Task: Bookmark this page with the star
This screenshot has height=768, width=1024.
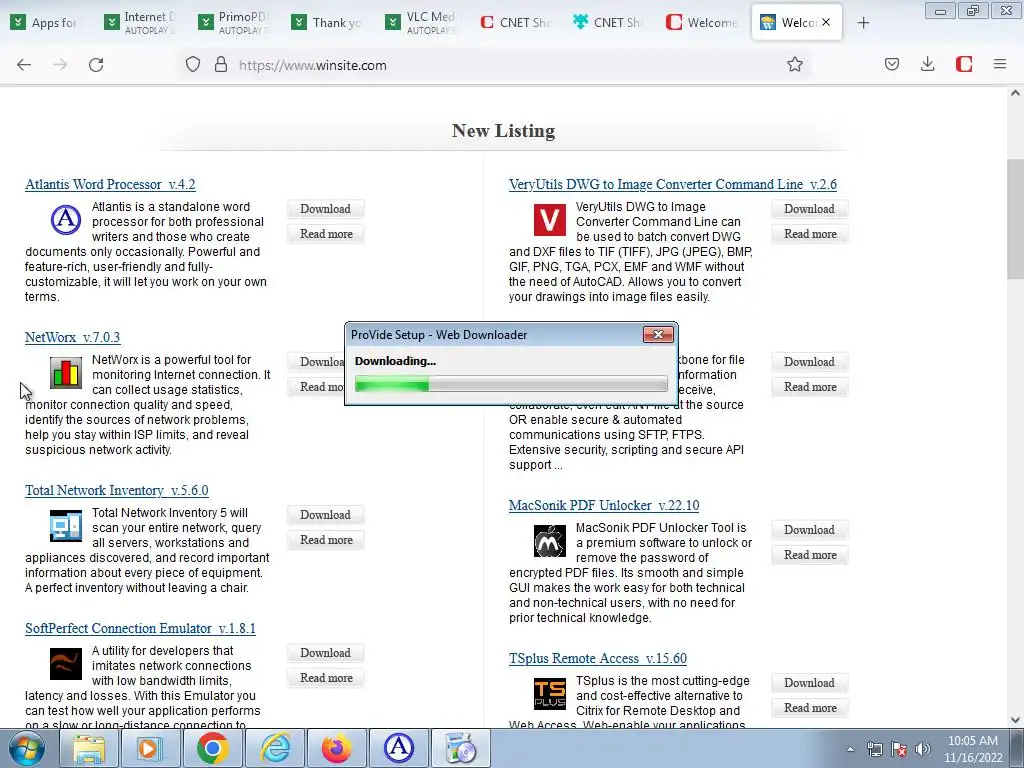Action: (795, 65)
